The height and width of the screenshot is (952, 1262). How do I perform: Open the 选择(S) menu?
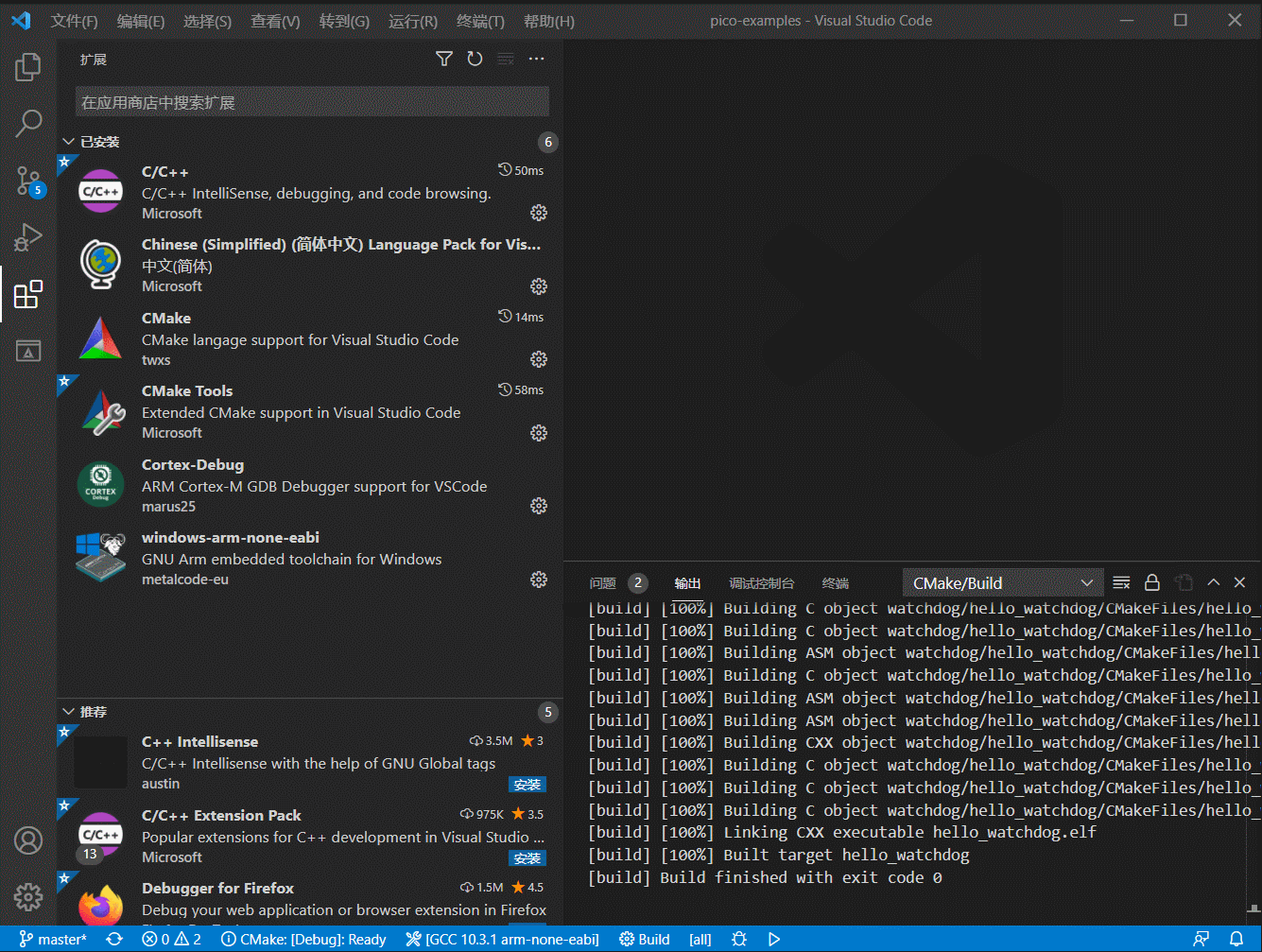207,21
